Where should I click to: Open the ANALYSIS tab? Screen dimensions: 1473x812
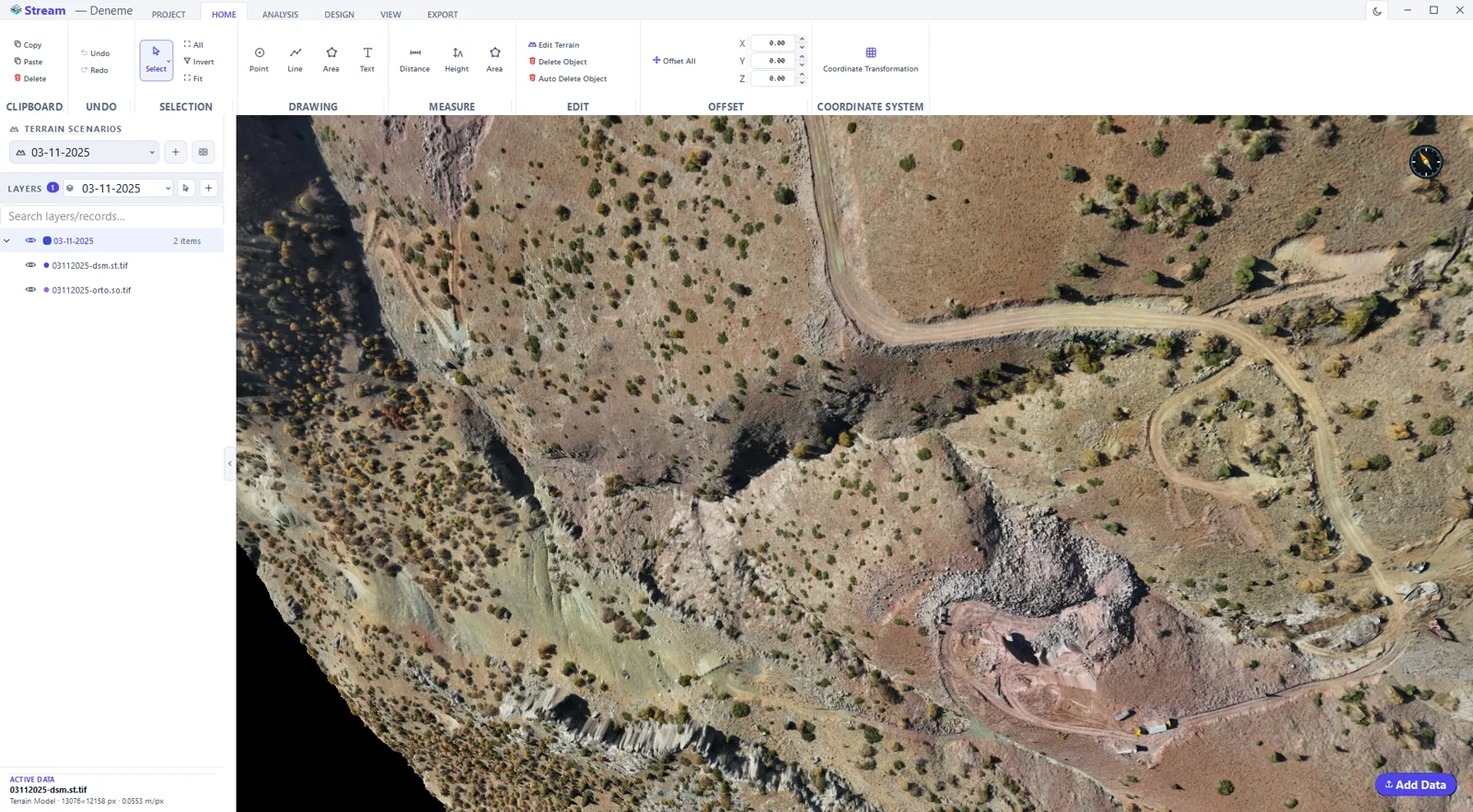click(280, 15)
